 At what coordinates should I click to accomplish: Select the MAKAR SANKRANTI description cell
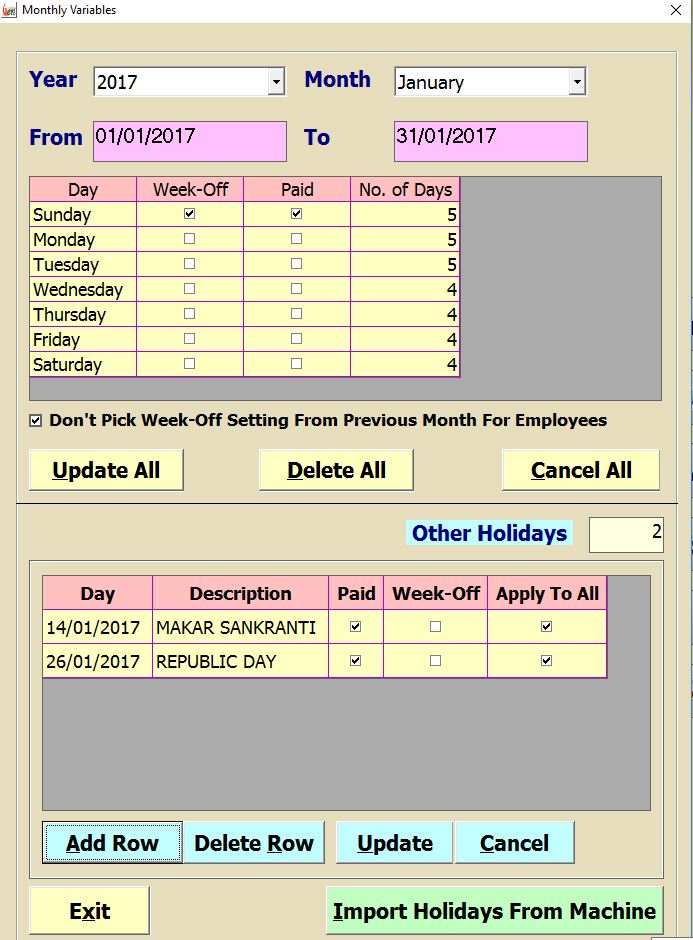(x=240, y=627)
